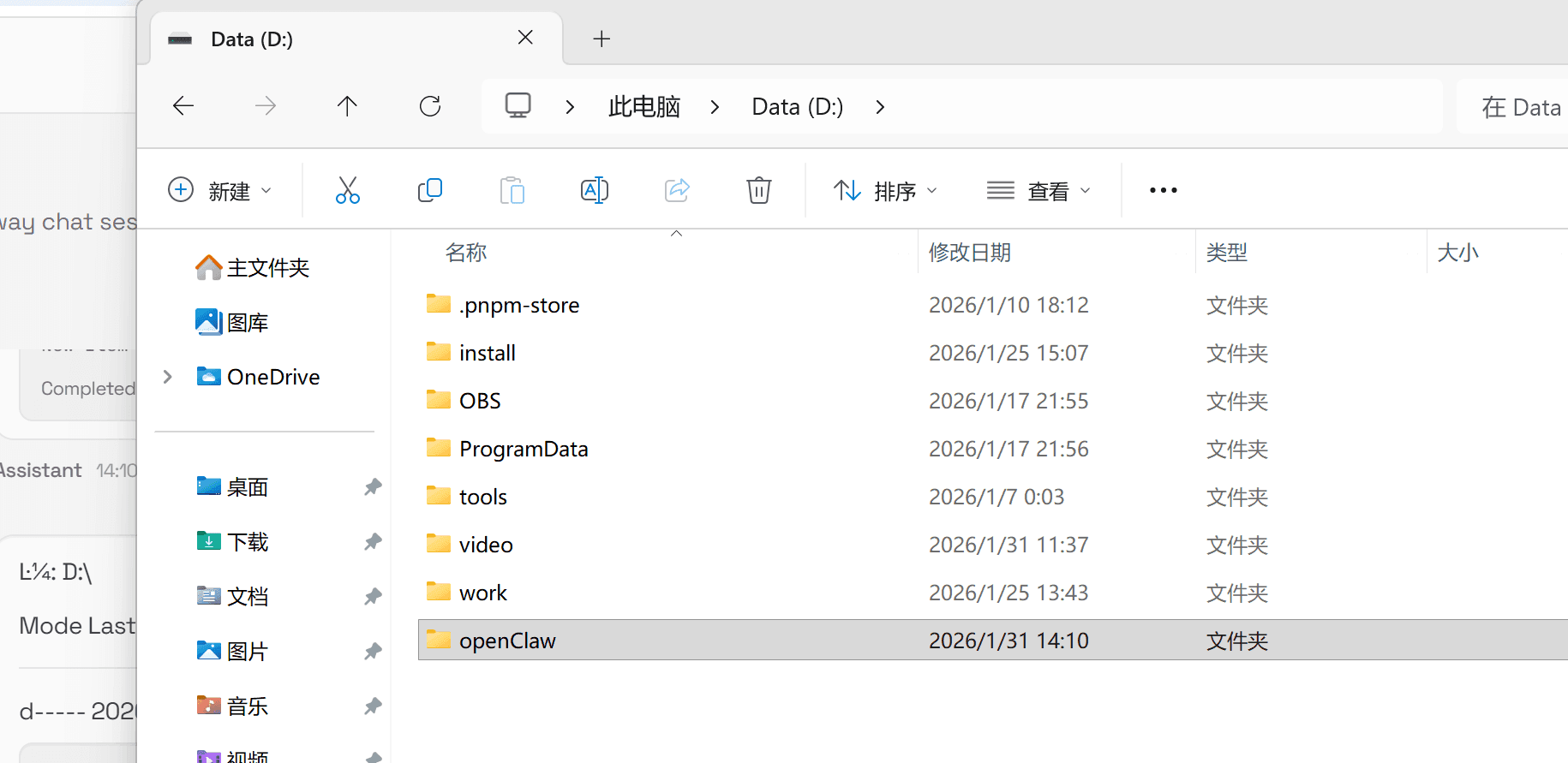This screenshot has height=763, width=1568.
Task: Unpin 桌面 using its pin icon
Action: (373, 487)
